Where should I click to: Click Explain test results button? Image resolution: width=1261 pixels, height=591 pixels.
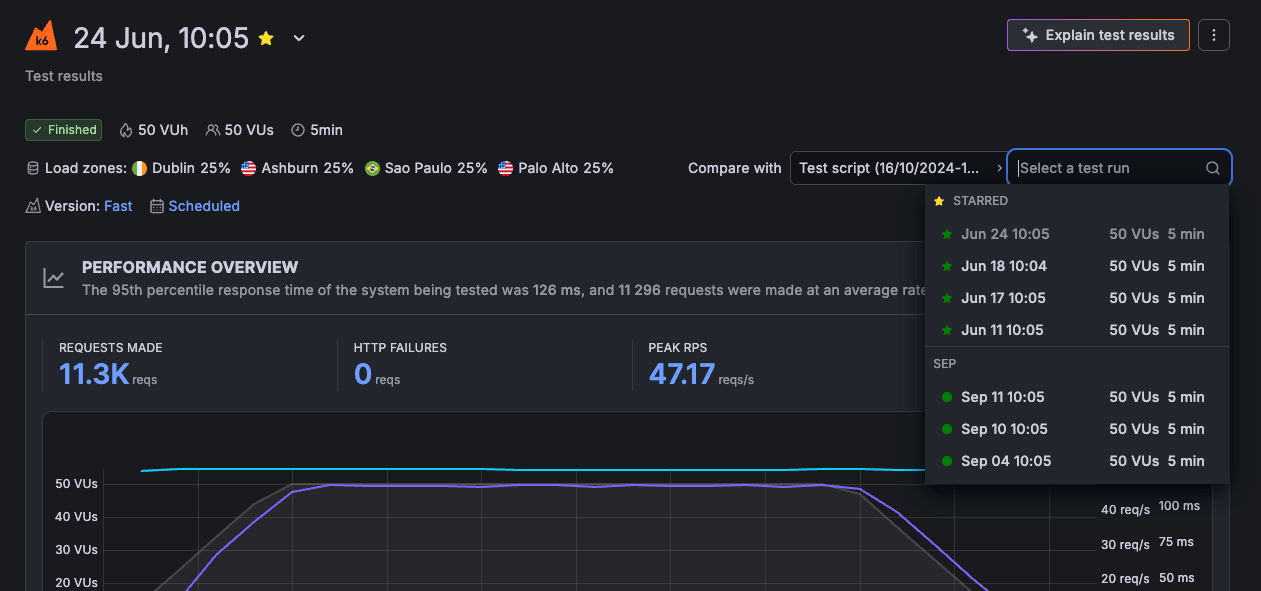click(x=1098, y=35)
